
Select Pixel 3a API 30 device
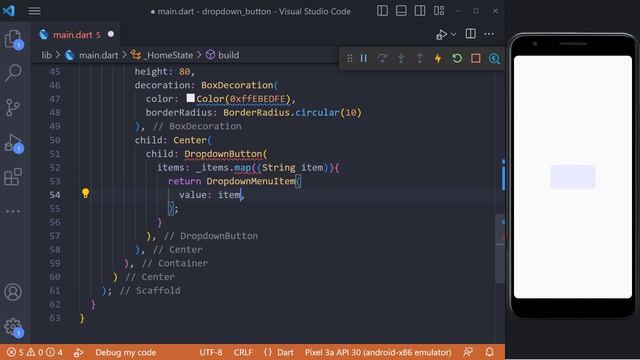pos(378,352)
